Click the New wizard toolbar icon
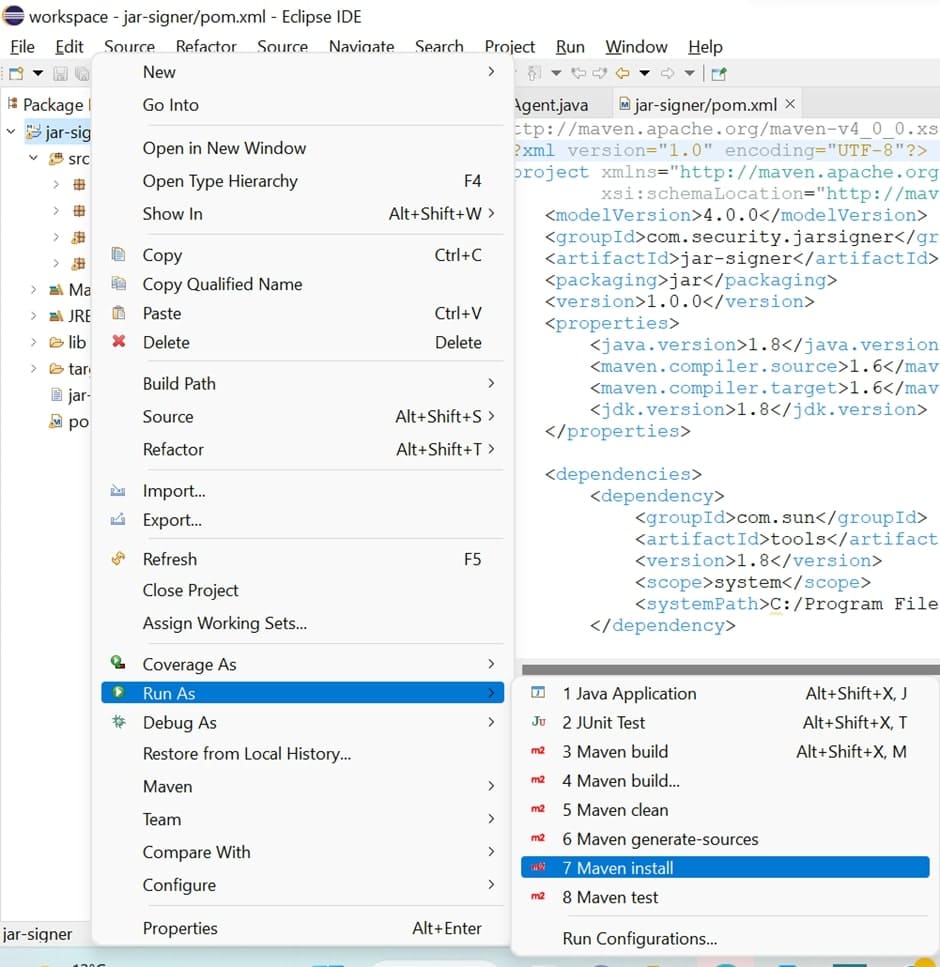Screen dimensions: 940x967 coord(16,74)
